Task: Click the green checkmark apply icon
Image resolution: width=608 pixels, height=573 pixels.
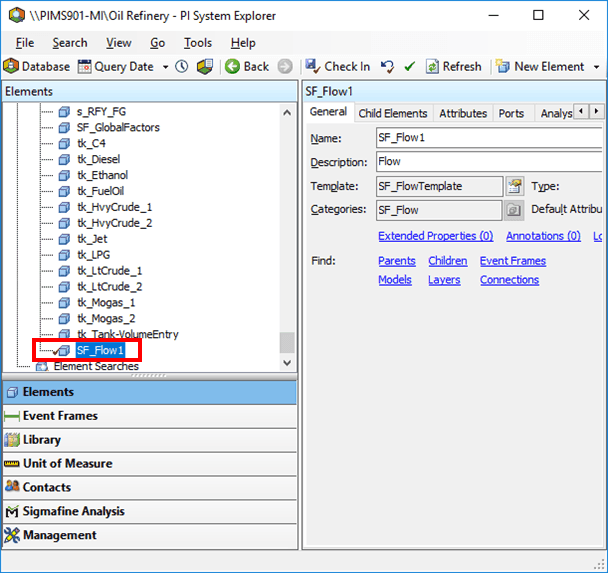Action: [409, 67]
